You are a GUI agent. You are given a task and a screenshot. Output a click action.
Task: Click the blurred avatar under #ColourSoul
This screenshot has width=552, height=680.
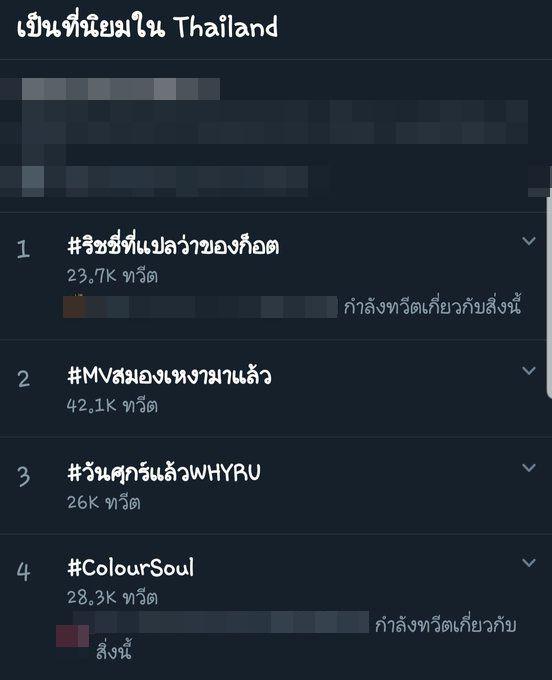[x=72, y=635]
